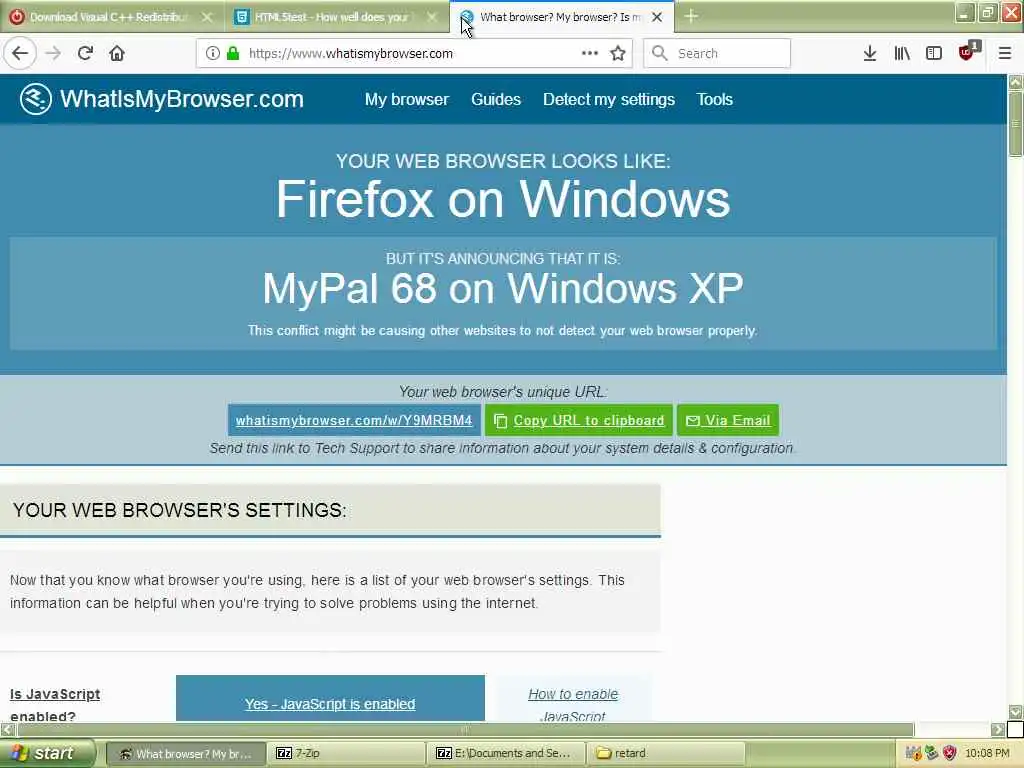Open the uBlock Origin shield icon
1024x768 pixels.
(967, 52)
